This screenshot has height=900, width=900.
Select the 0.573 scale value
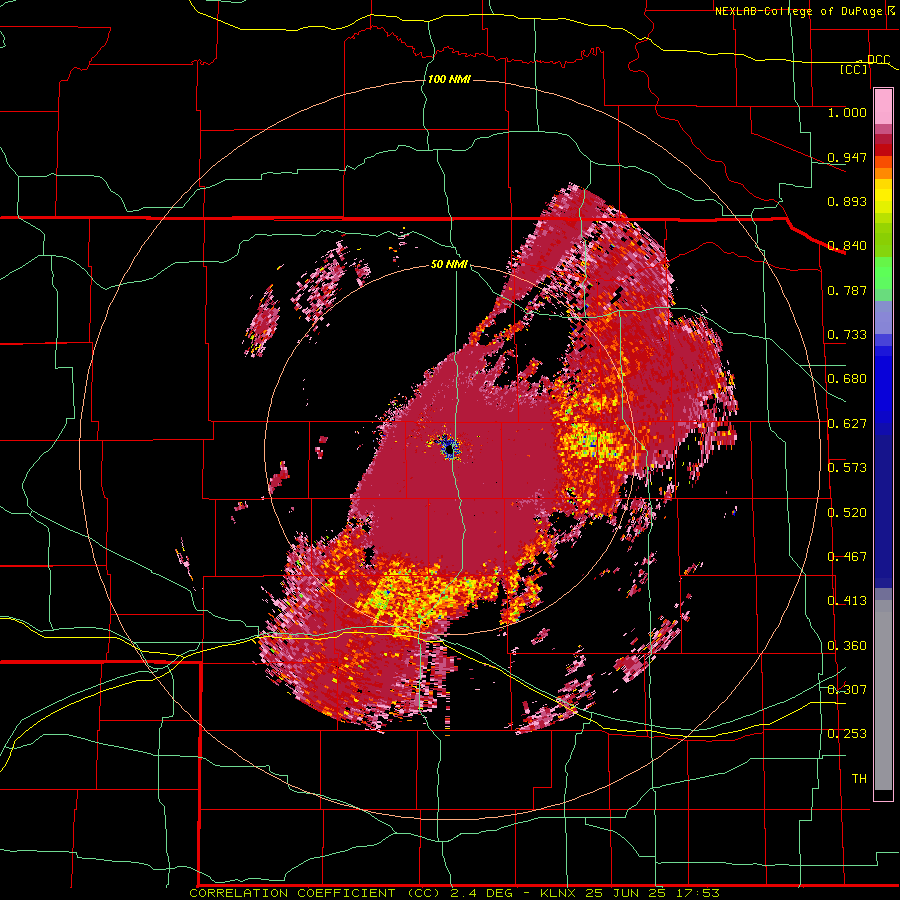(x=847, y=468)
